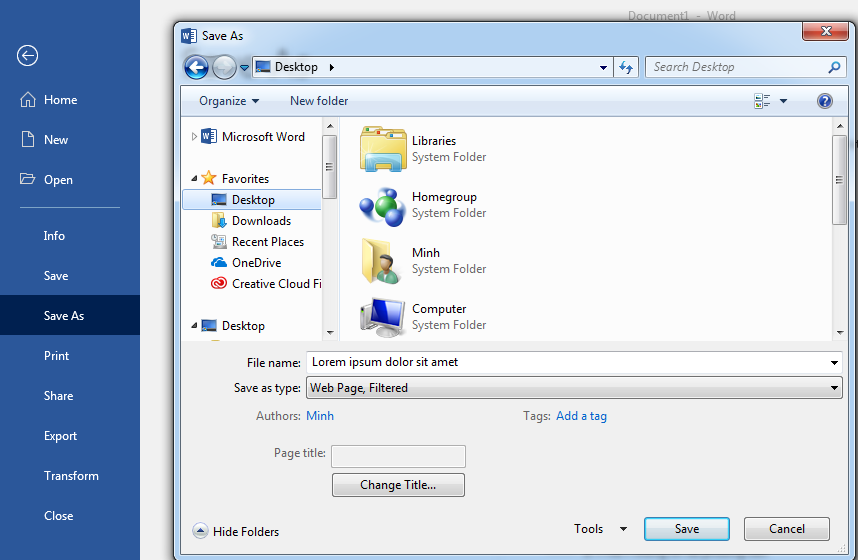This screenshot has width=858, height=560.
Task: Expand the Microsoft Word tree node
Action: [194, 136]
